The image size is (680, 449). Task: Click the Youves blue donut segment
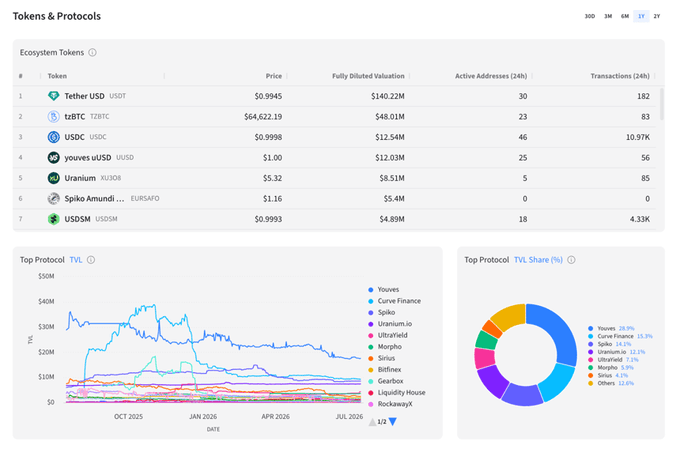click(x=561, y=331)
